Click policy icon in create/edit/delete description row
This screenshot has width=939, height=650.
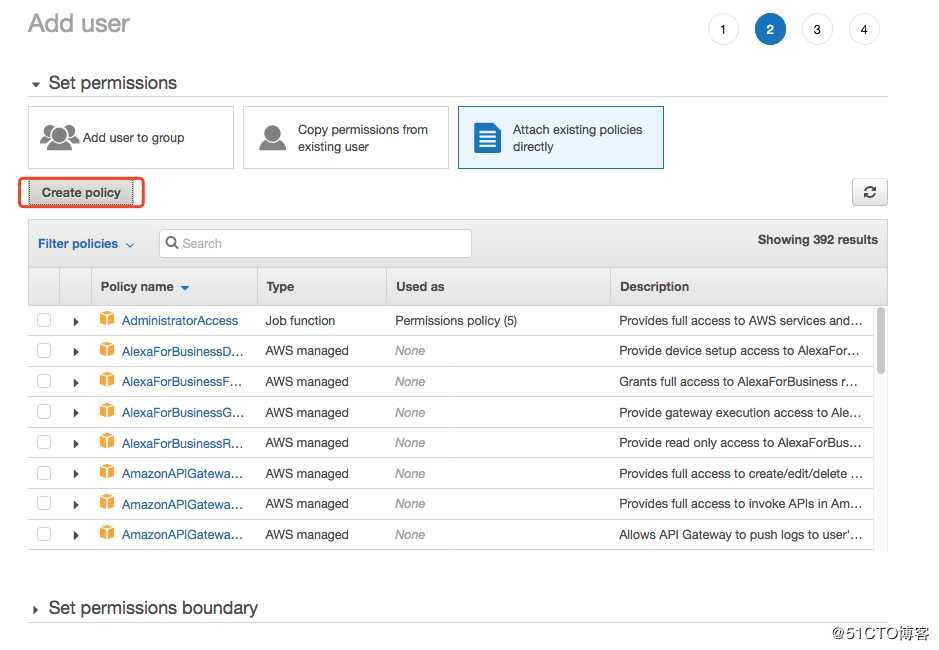[107, 471]
